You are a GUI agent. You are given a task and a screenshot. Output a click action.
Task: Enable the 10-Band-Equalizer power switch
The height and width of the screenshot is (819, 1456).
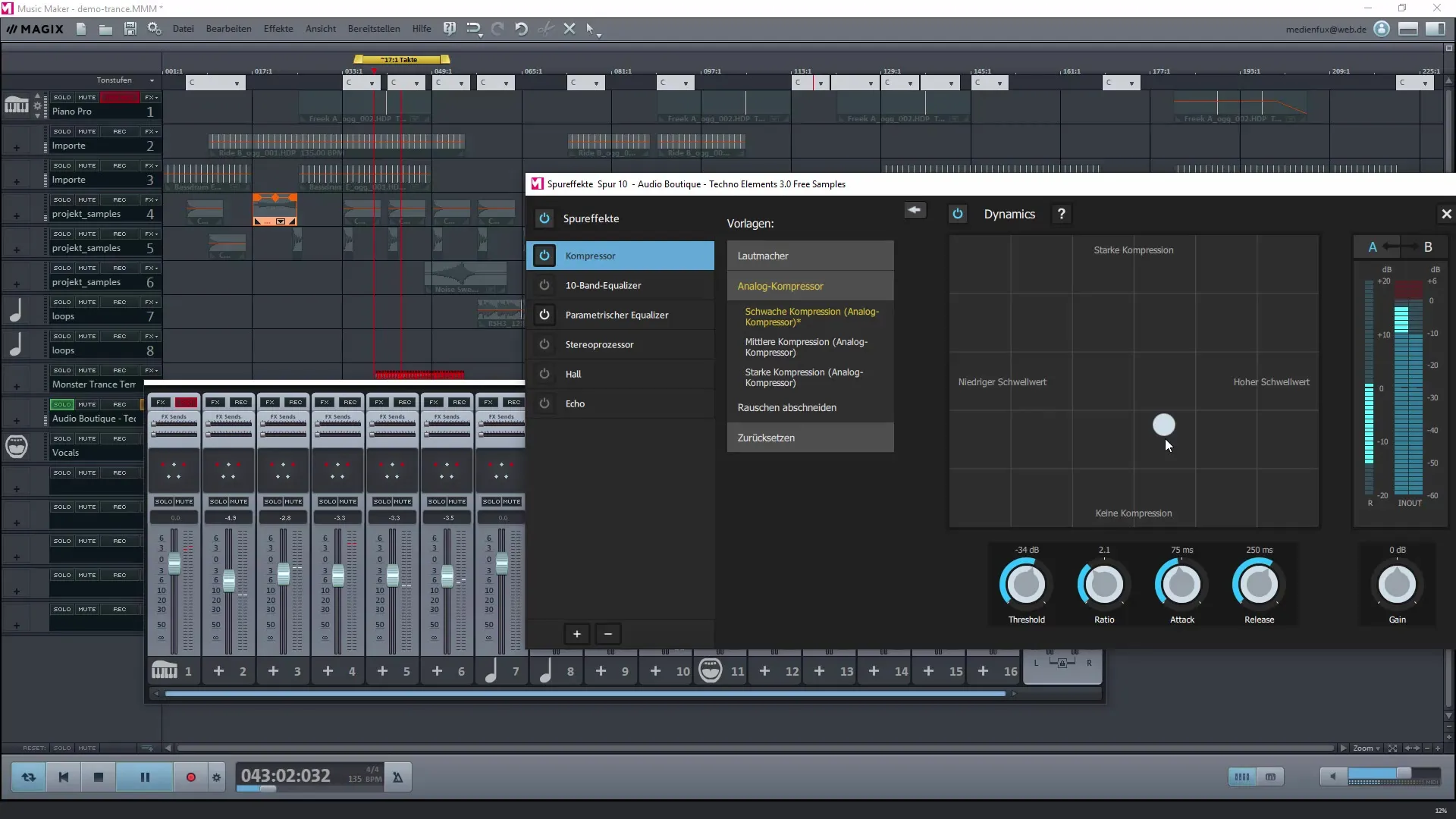(544, 285)
